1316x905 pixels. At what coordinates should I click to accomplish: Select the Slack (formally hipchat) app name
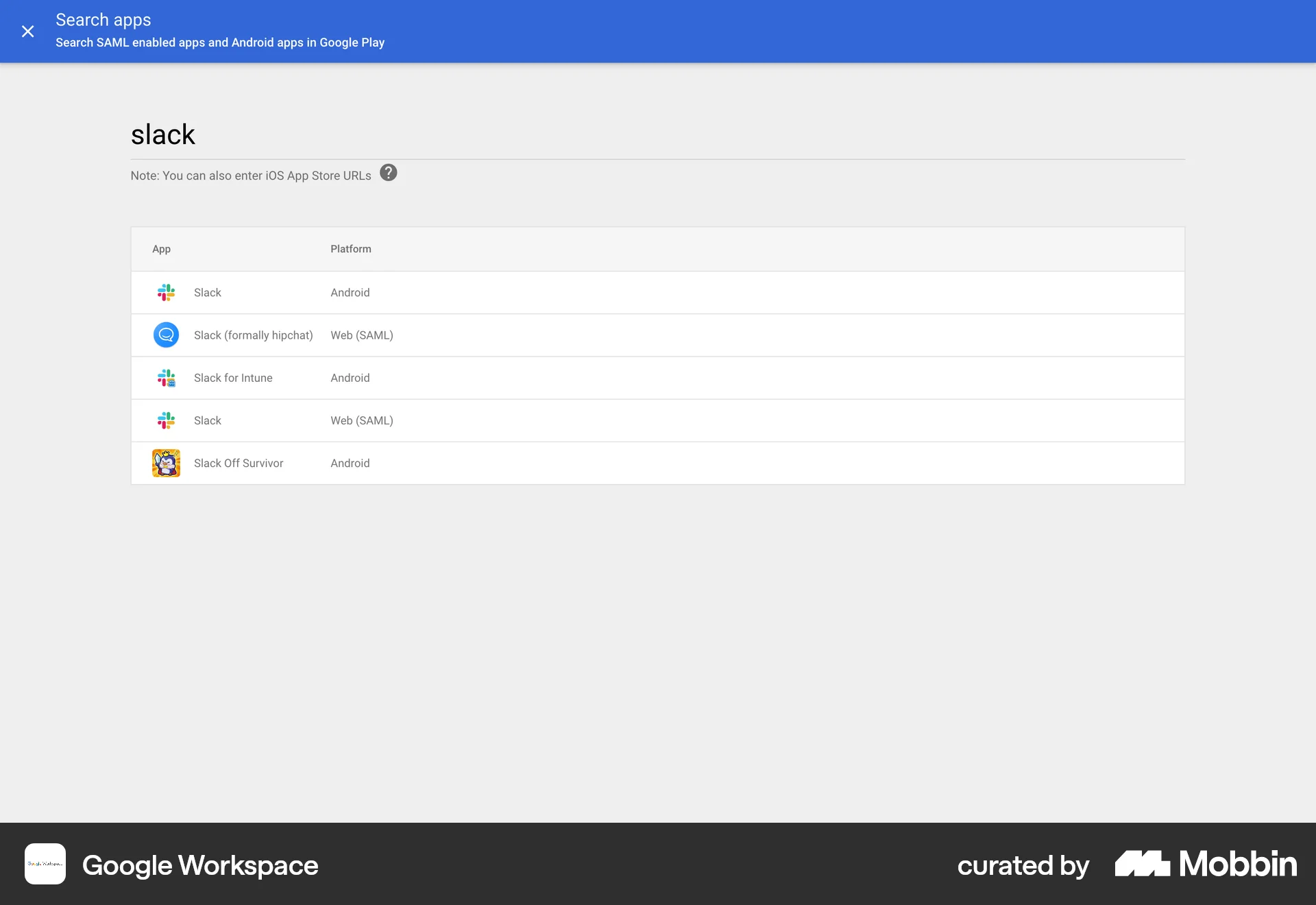[253, 335]
